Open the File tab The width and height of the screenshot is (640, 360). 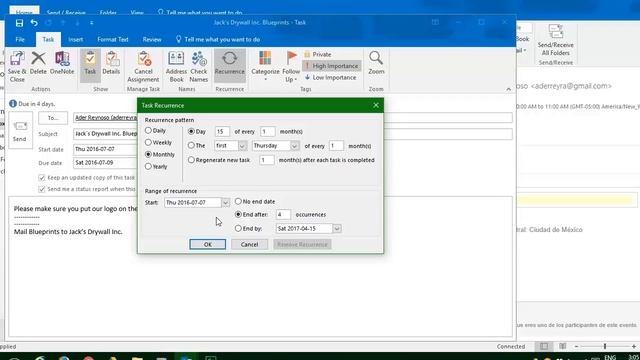pos(20,40)
